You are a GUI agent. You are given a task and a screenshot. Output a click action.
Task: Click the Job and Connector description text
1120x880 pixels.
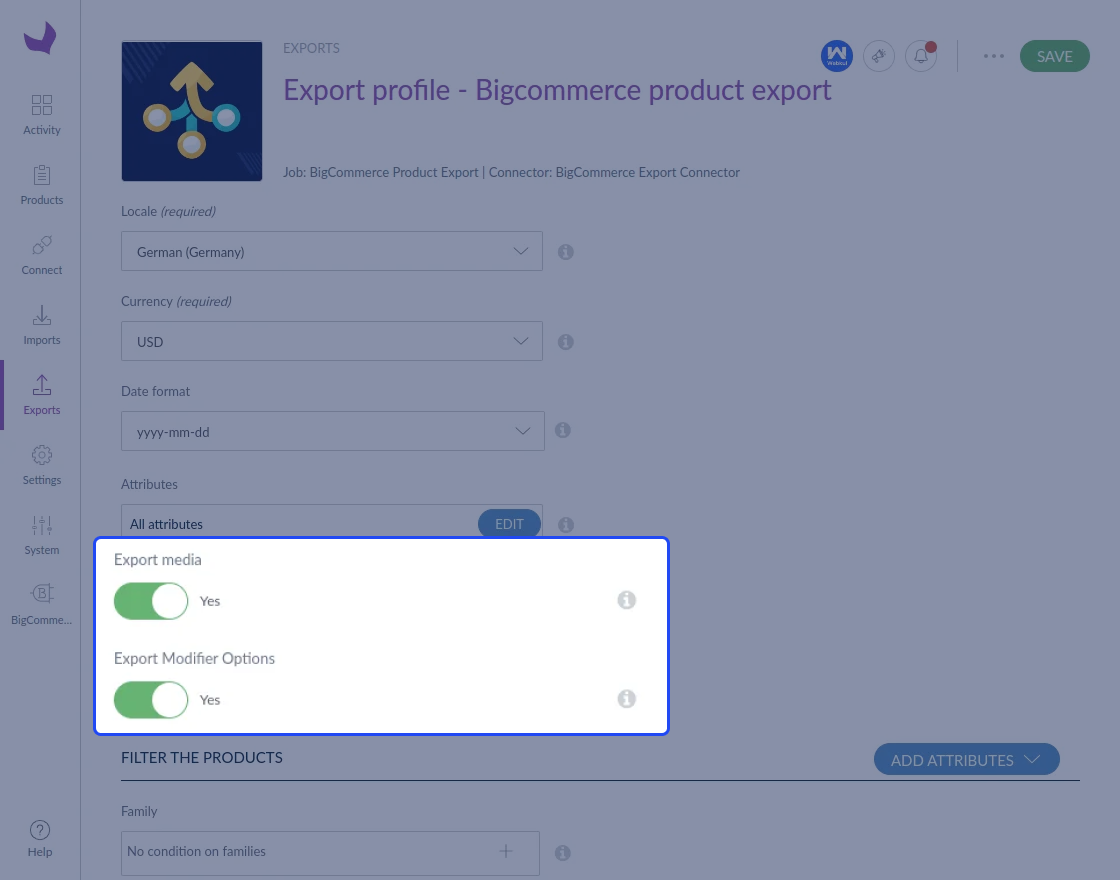(511, 172)
